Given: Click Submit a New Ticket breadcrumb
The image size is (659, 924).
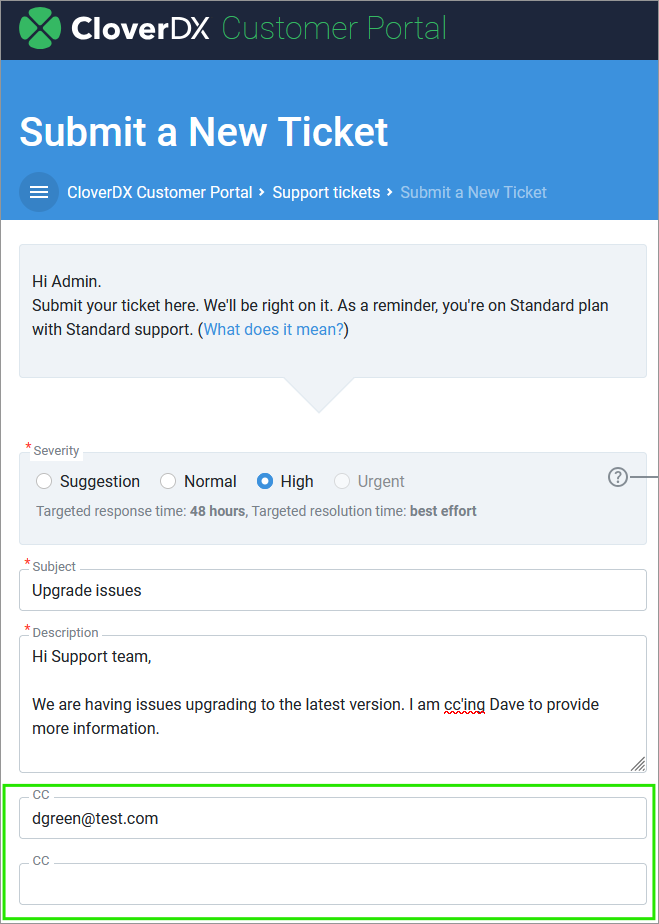Looking at the screenshot, I should [x=473, y=192].
